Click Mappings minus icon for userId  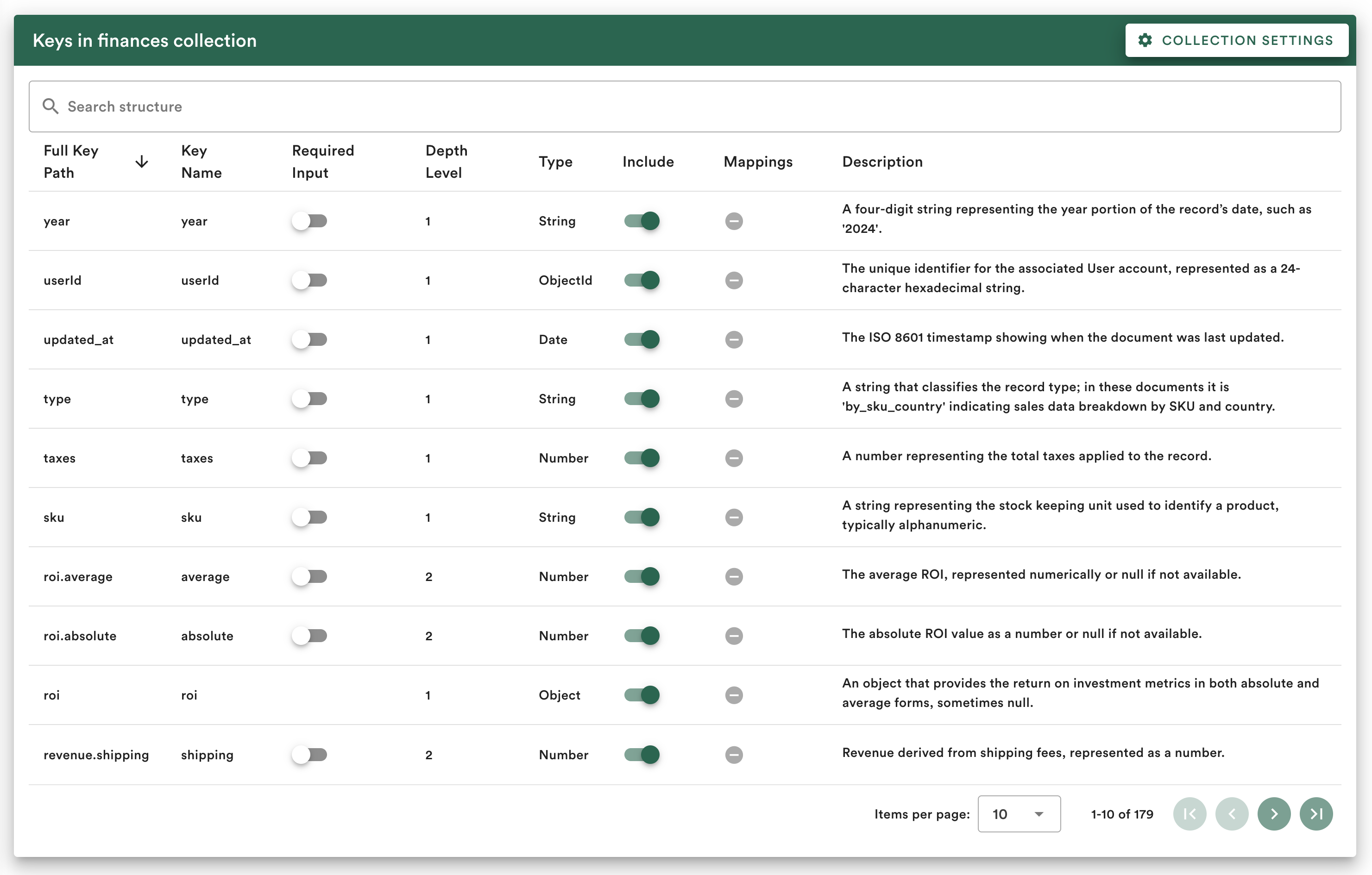pyautogui.click(x=734, y=280)
